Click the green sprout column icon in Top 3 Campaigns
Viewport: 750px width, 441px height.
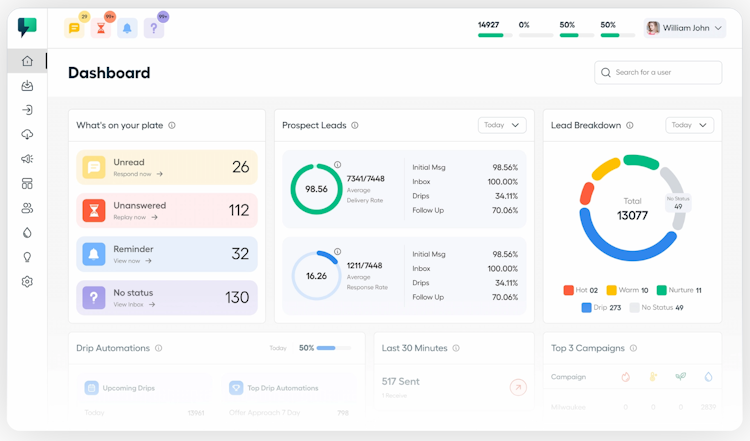tap(680, 376)
